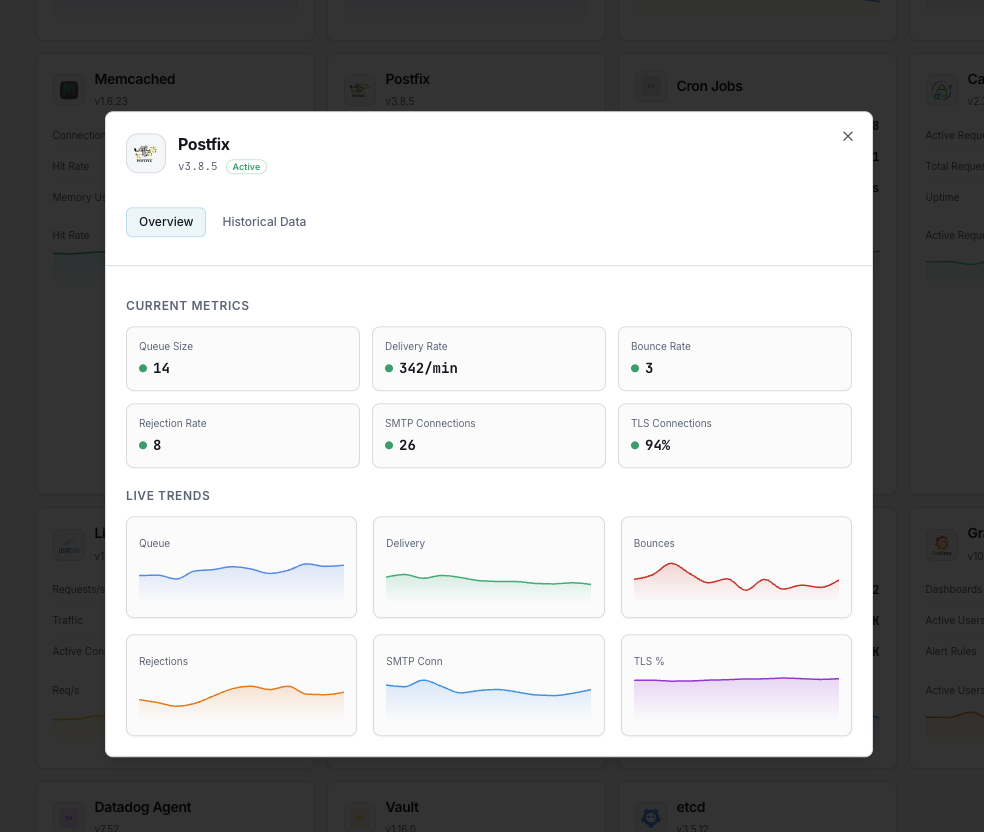Screen dimensions: 984x832
Task: Select the Postfix icon on the background card
Action: pyautogui.click(x=359, y=89)
